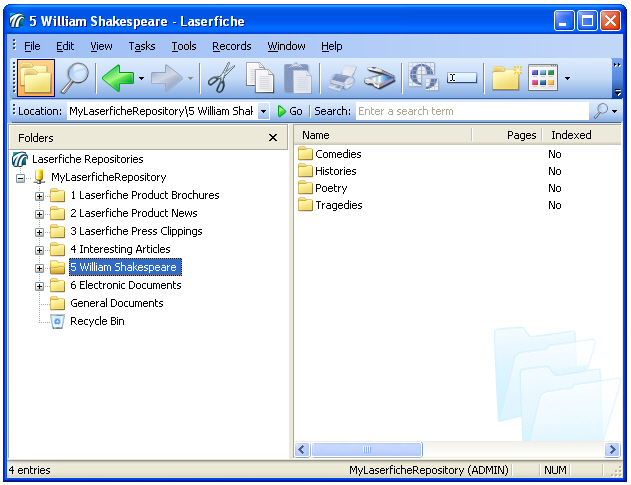
Task: Close the Folders pane
Action: (x=273, y=138)
